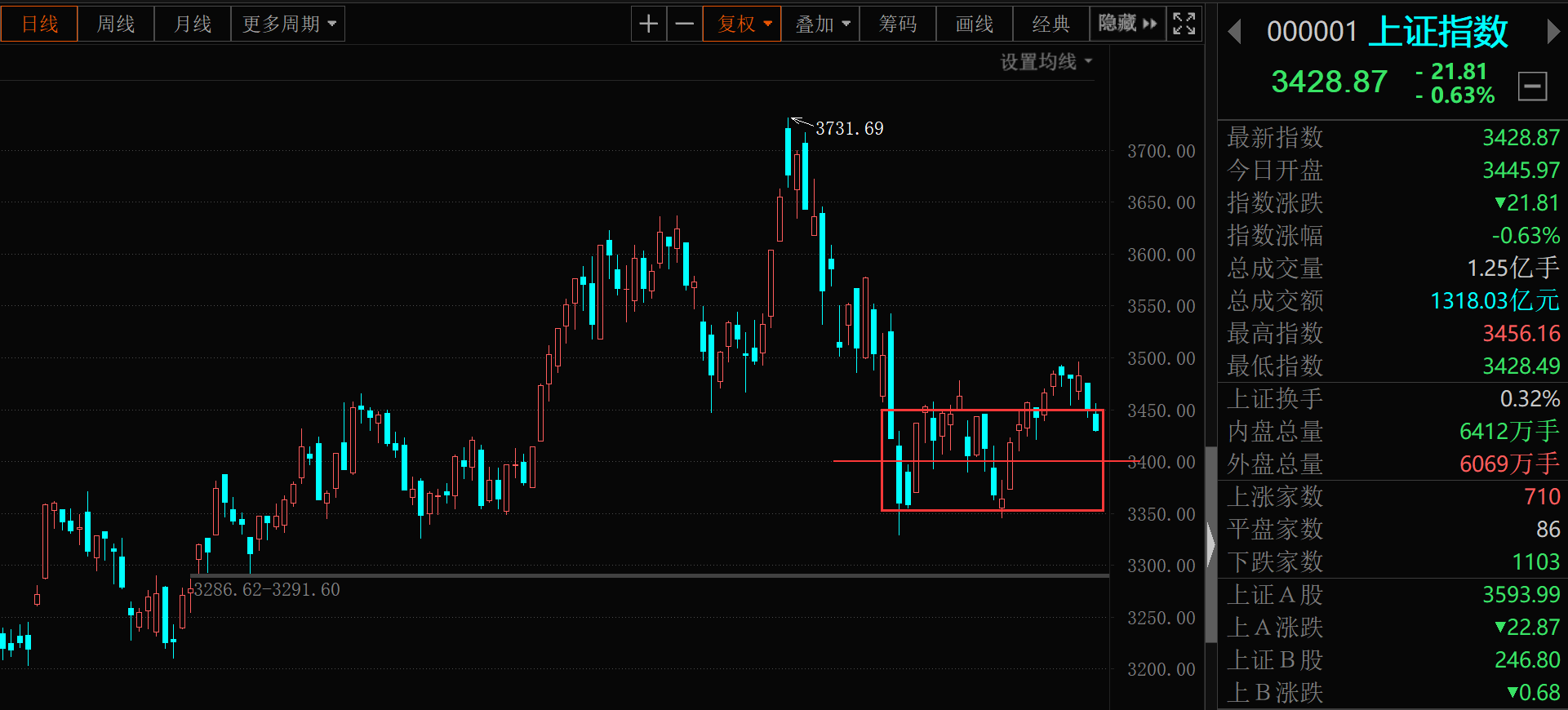Image resolution: width=1568 pixels, height=710 pixels.
Task: Open the 叠加 overlay dropdown
Action: (x=820, y=24)
